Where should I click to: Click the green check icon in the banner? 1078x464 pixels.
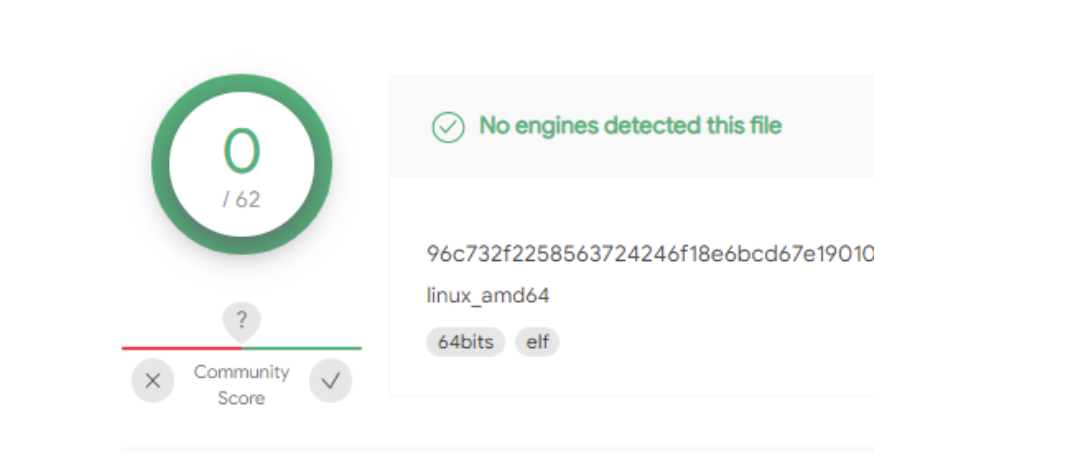point(447,127)
